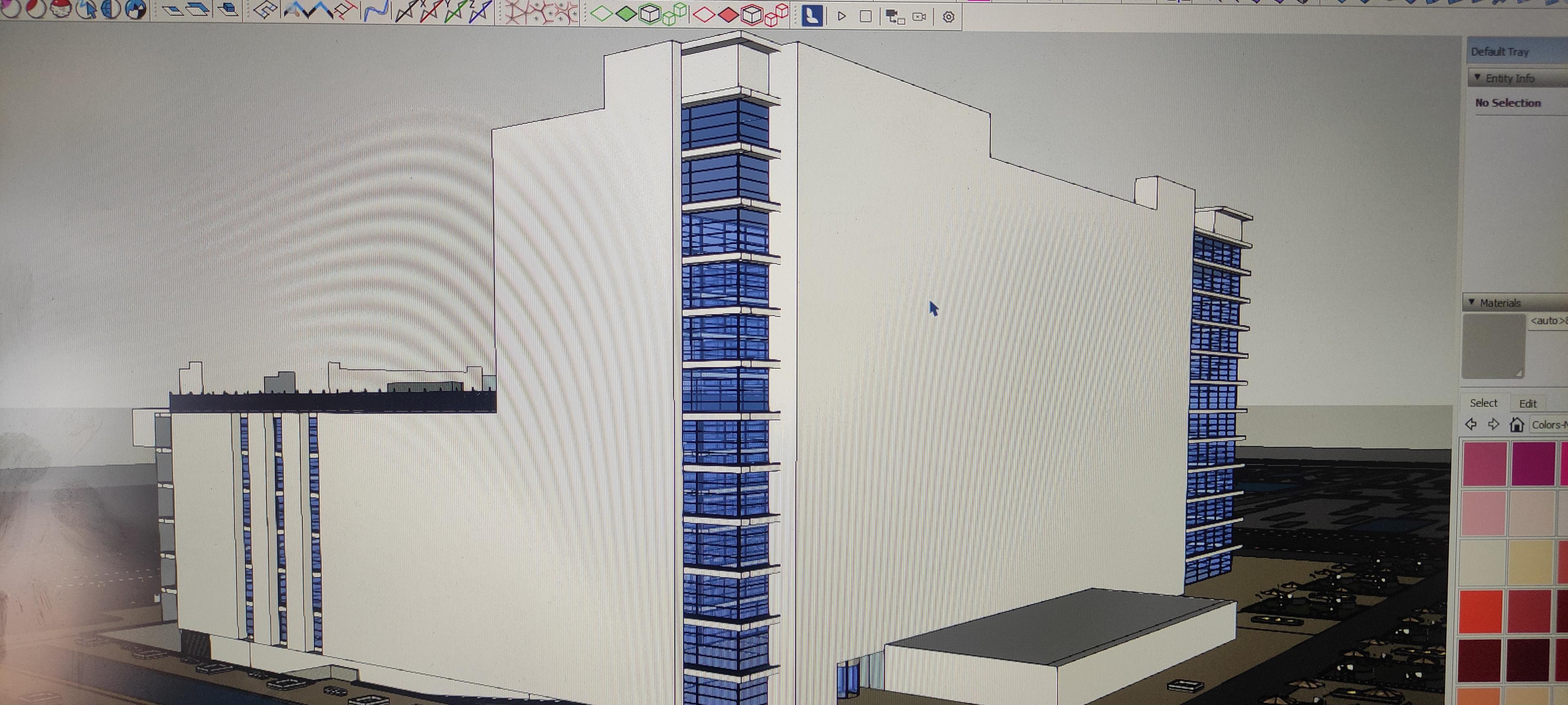Click the current material preview thumbnail
1568x705 pixels.
click(1492, 345)
